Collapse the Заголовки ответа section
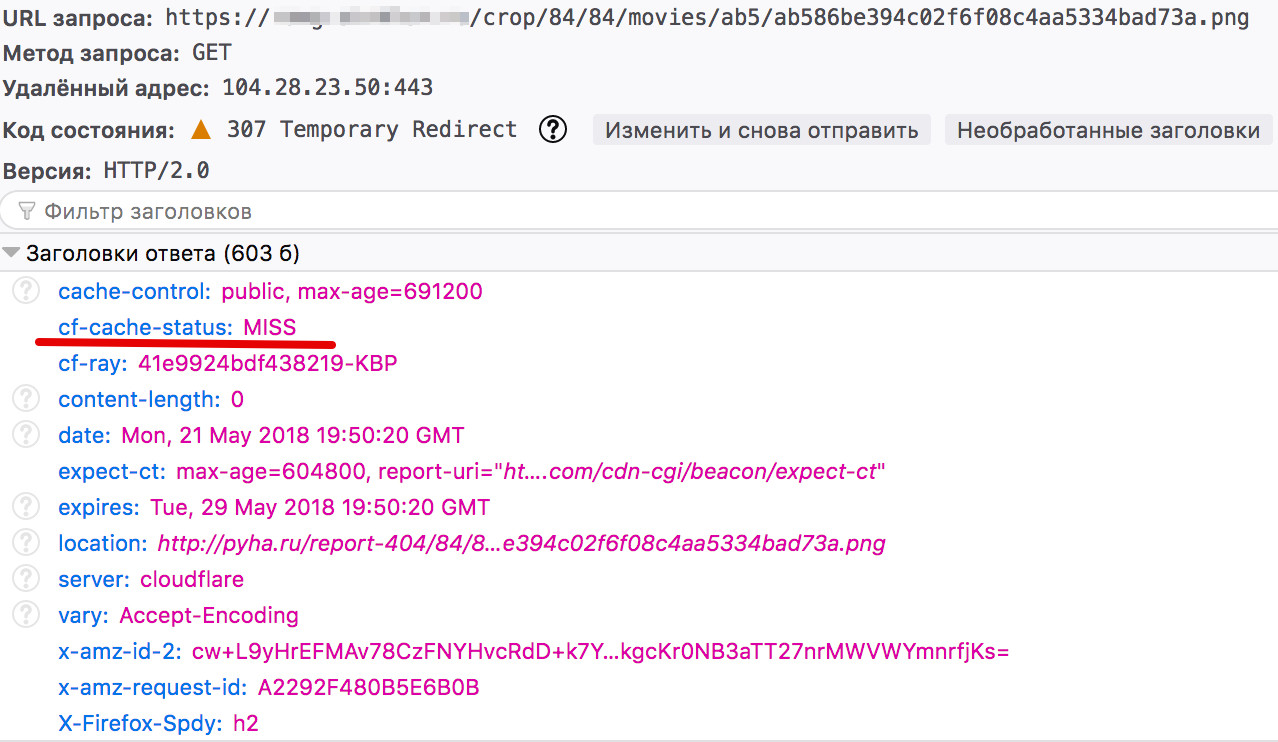This screenshot has height=742, width=1278. click(10, 252)
